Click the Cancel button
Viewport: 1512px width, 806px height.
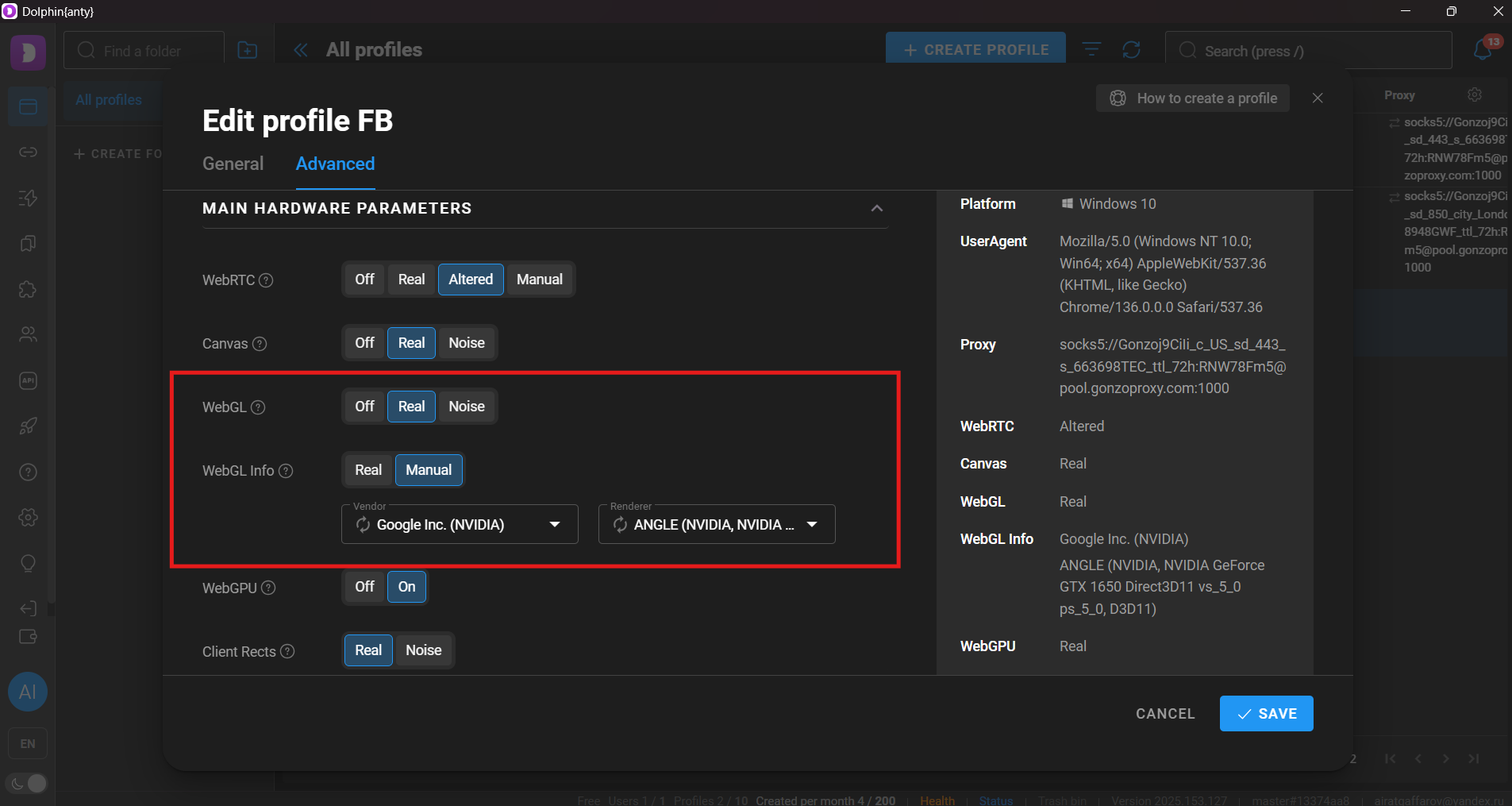pos(1164,713)
